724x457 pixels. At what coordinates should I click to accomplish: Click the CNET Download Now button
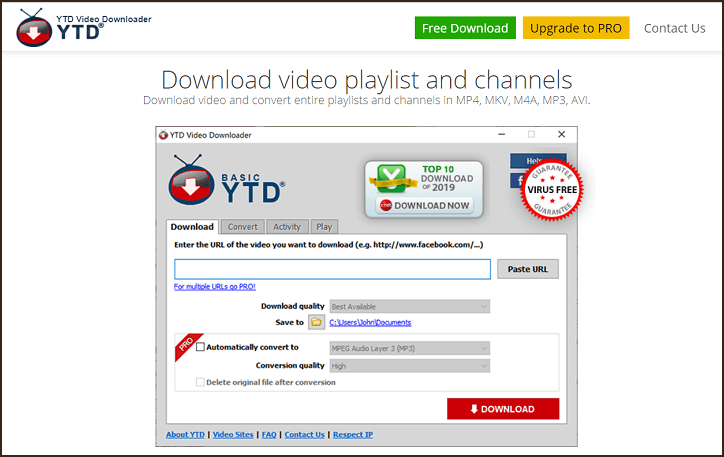tap(424, 205)
